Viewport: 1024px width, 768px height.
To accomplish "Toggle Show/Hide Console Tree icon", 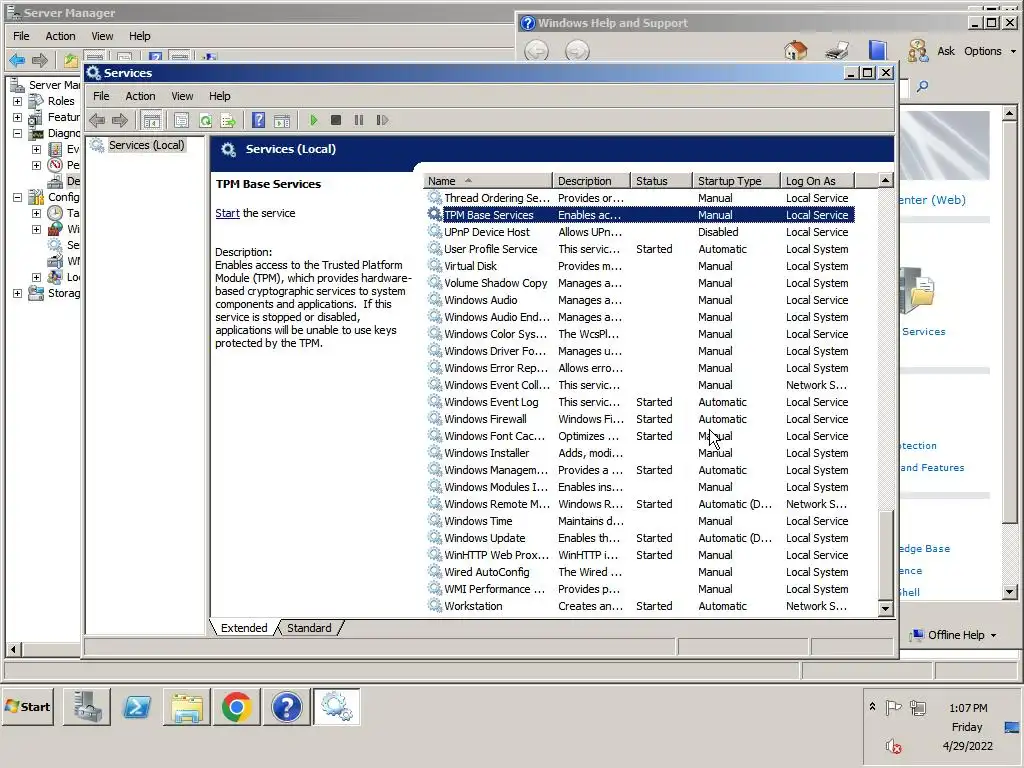I will (152, 120).
